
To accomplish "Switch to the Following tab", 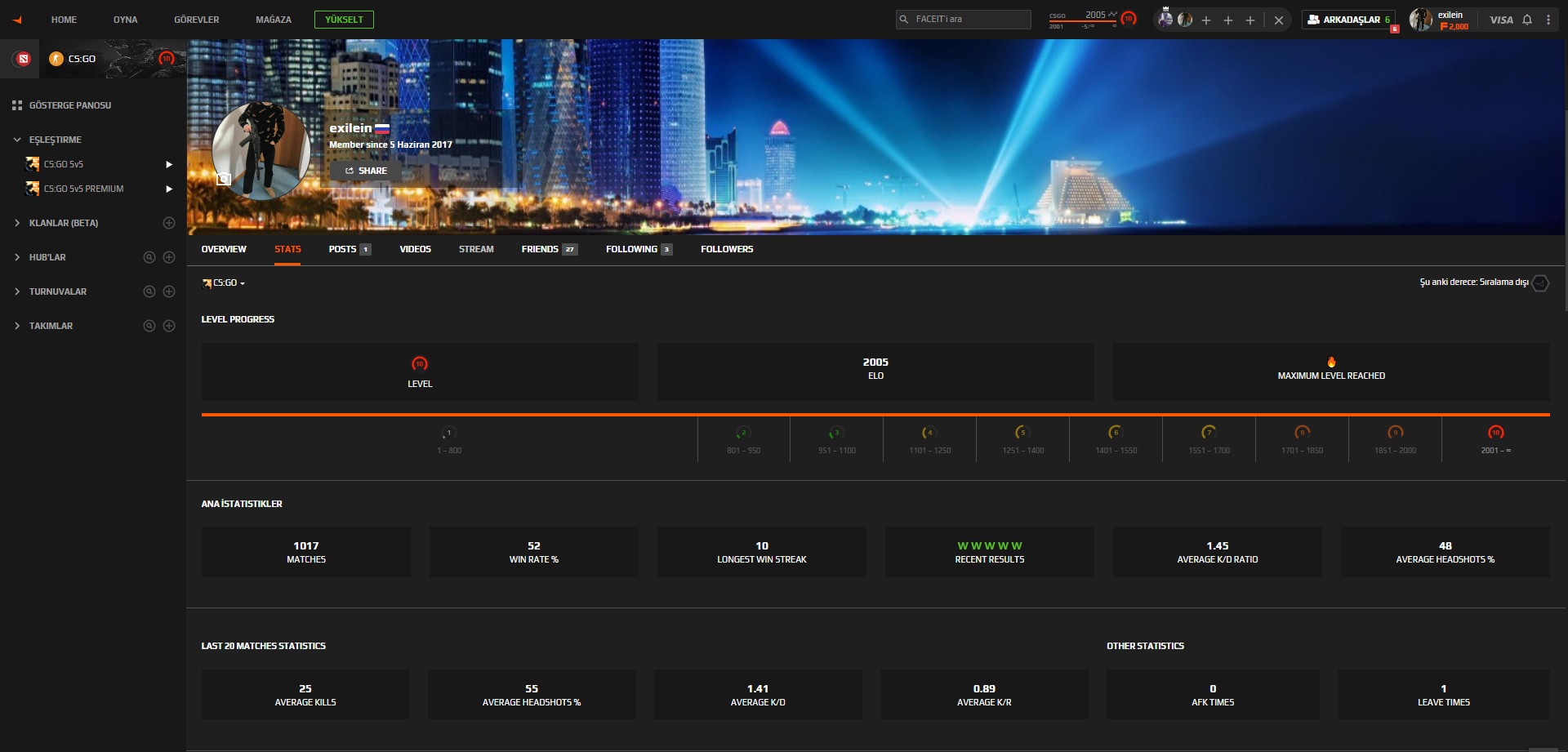I will 639,249.
